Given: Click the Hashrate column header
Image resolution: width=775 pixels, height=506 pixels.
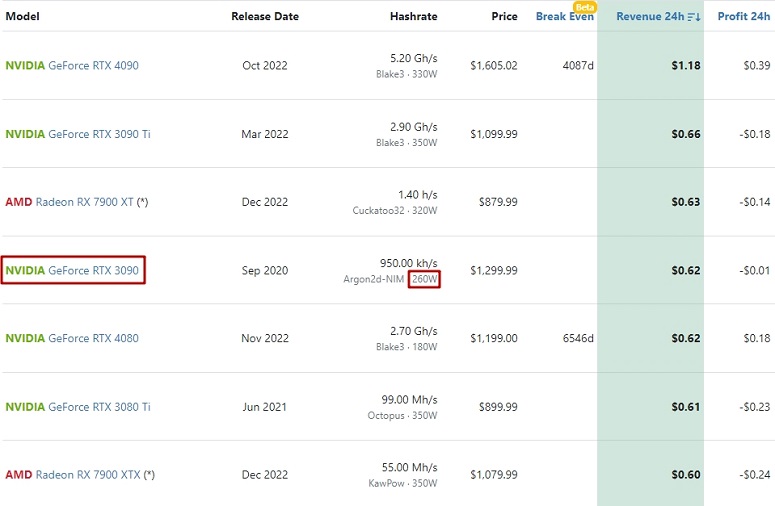Looking at the screenshot, I should (414, 16).
